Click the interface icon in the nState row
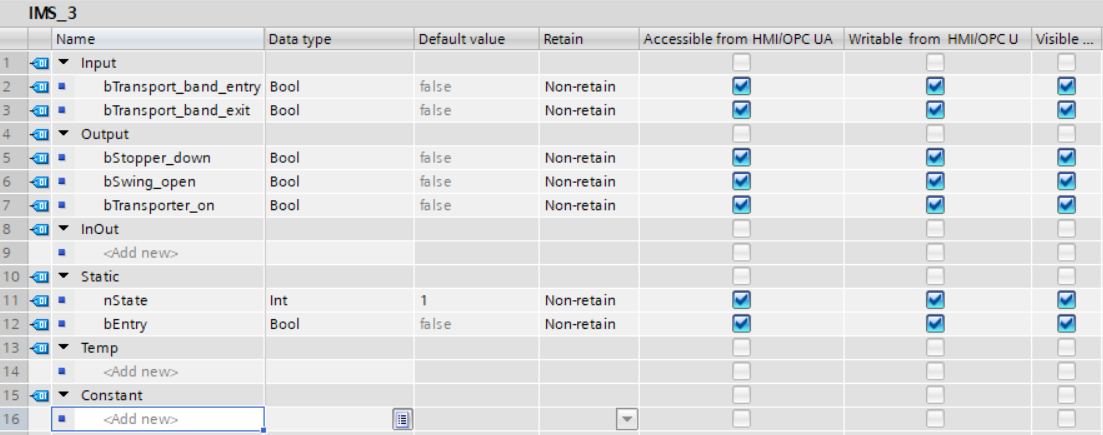Screen dimensions: 1103x435 click(x=39, y=300)
